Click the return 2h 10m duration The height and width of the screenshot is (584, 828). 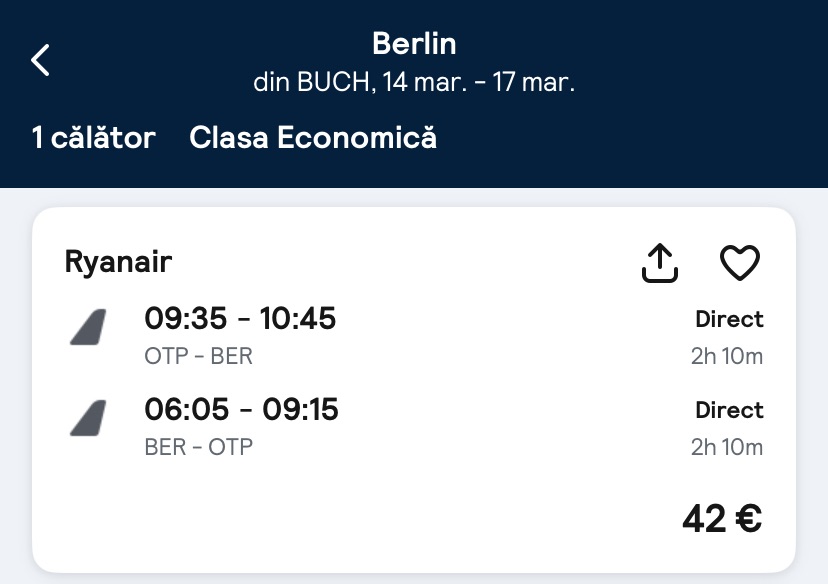[x=727, y=446]
